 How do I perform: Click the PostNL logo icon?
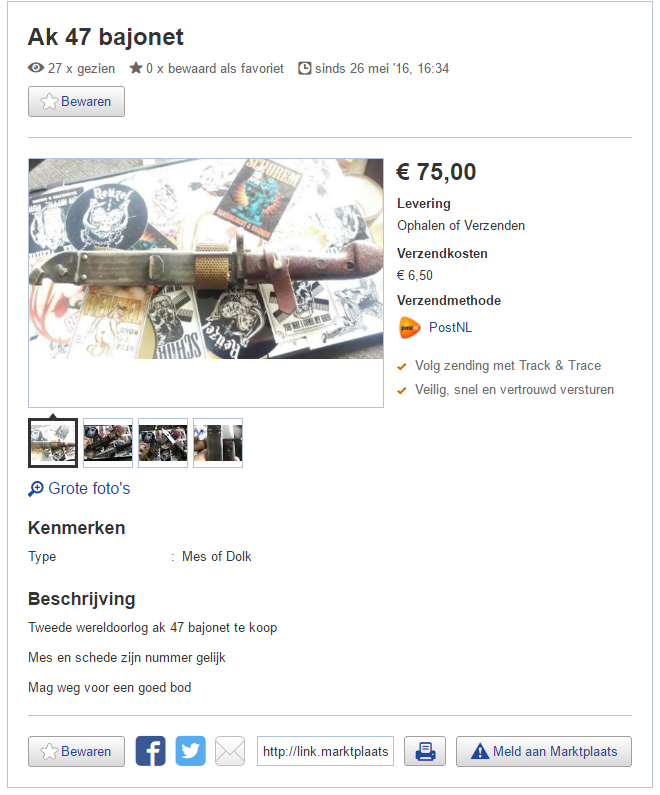(x=410, y=328)
